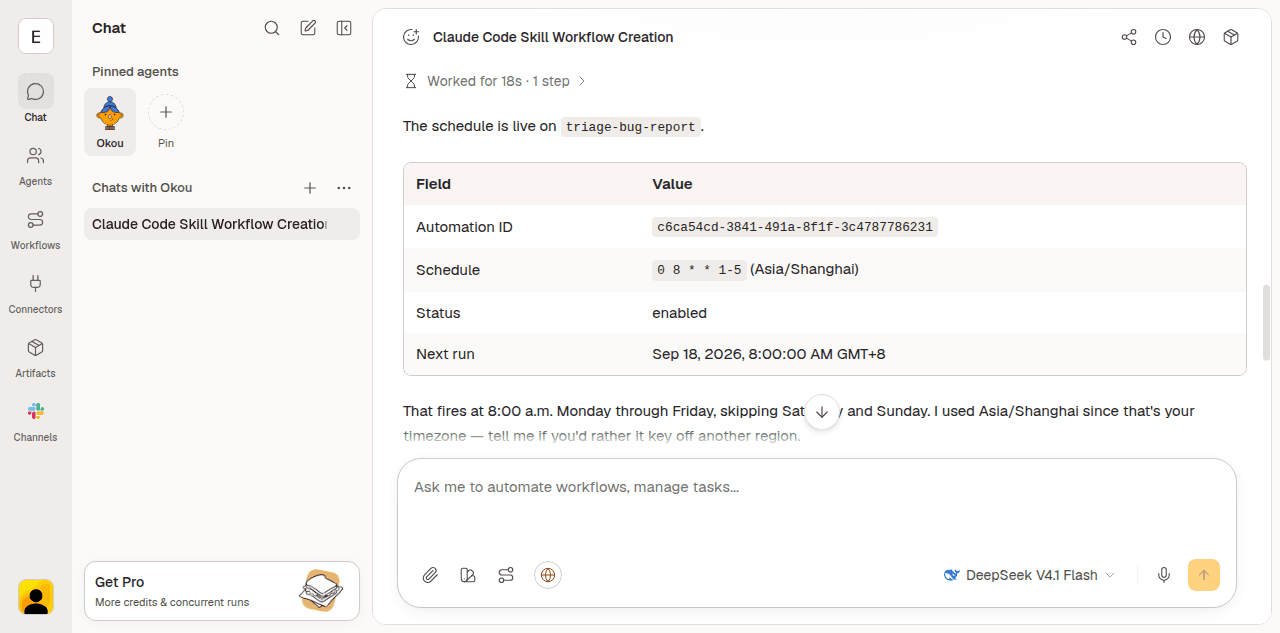
Task: Click the Value column header
Action: (x=672, y=184)
